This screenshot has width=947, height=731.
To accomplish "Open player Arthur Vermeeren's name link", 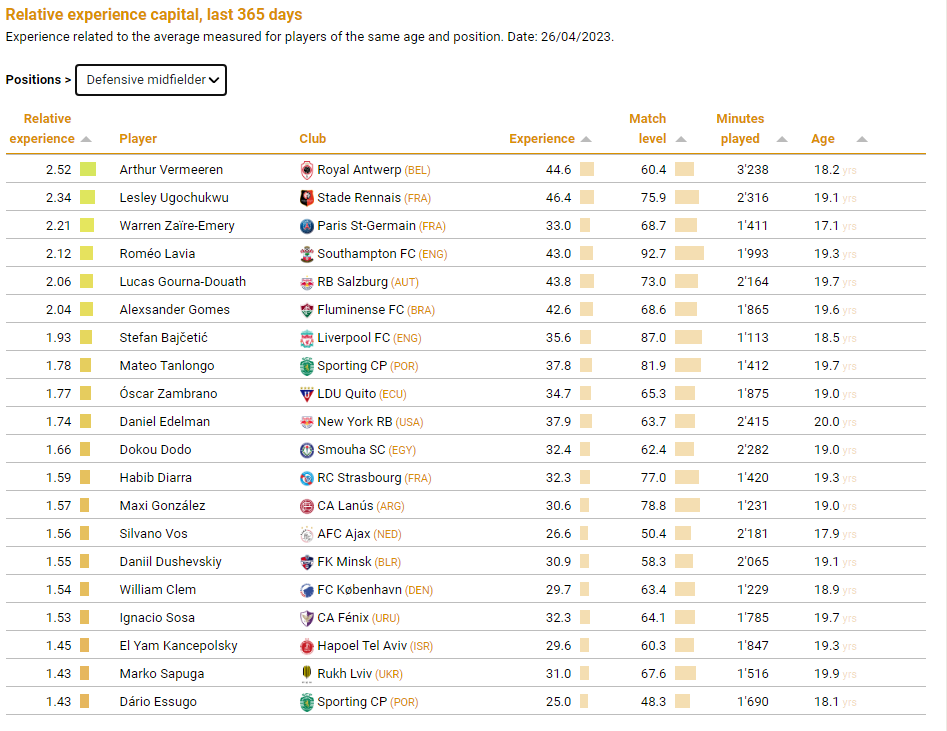I will (171, 170).
